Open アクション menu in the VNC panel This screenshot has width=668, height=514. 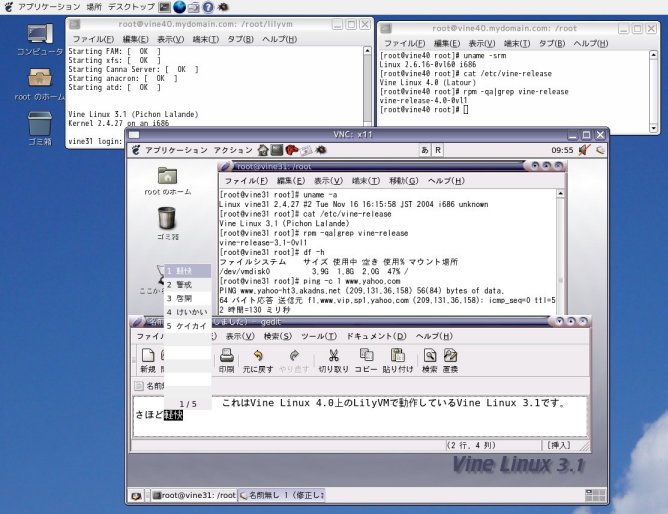click(233, 150)
